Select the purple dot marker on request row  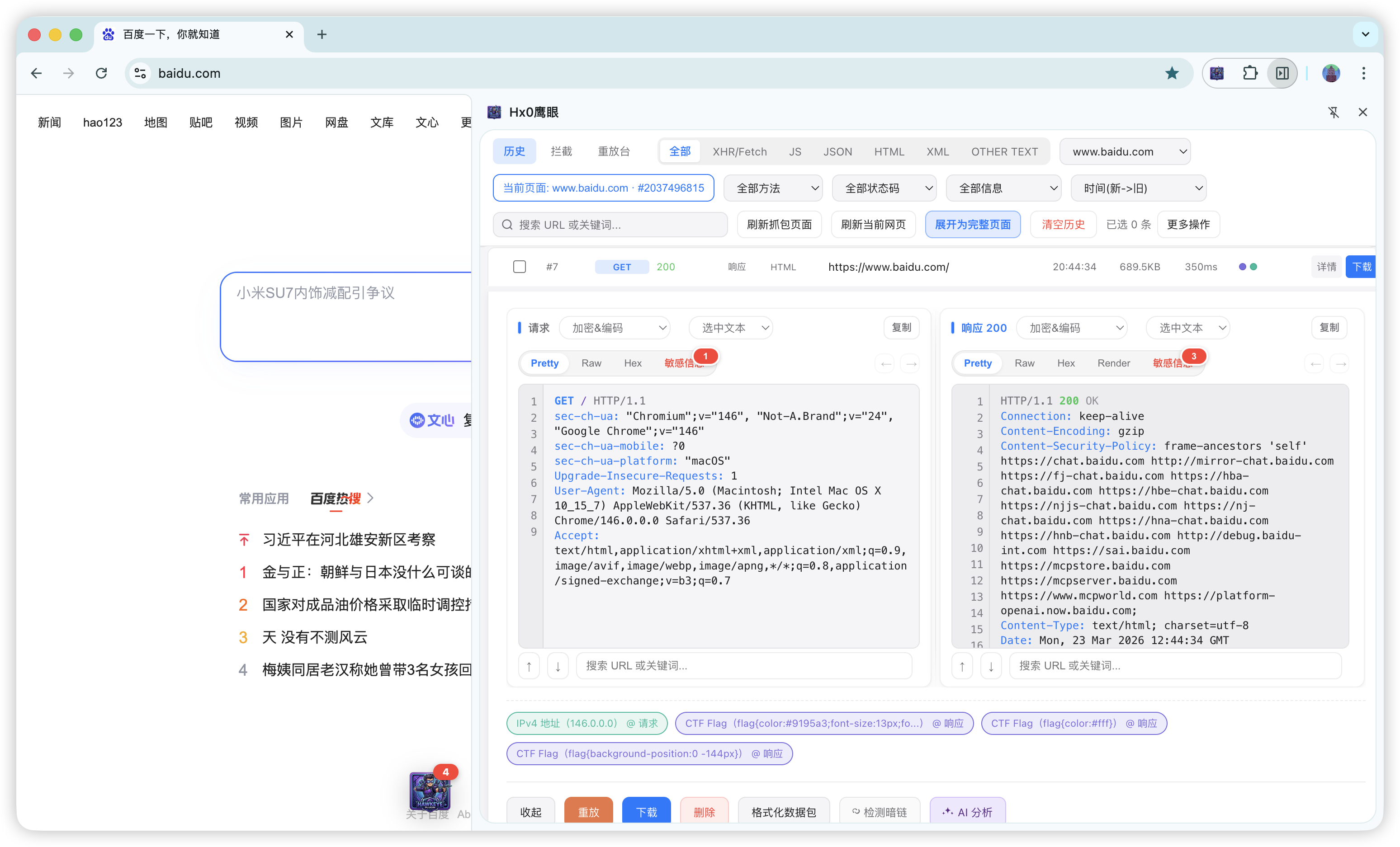pos(1242,267)
